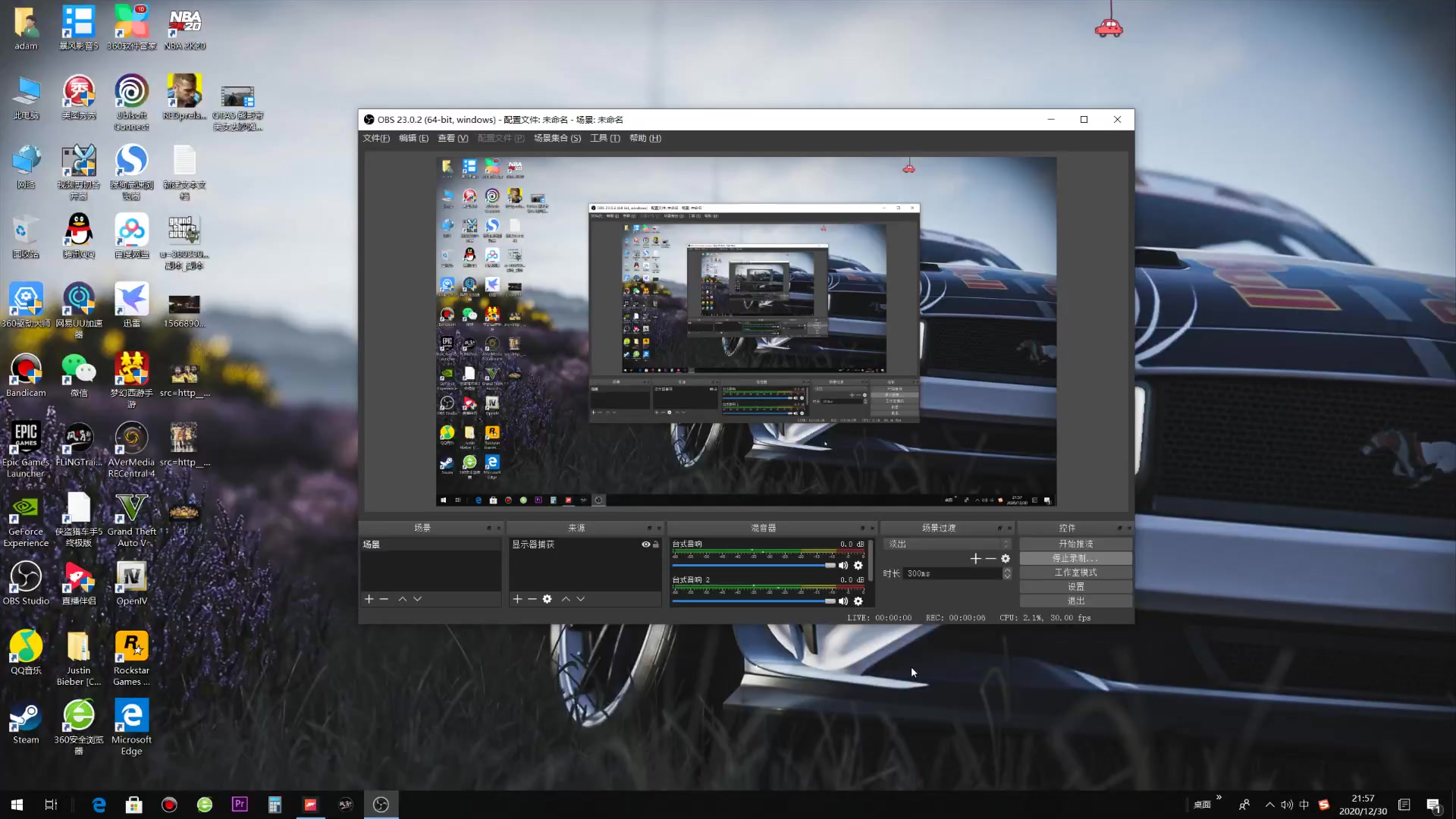This screenshot has height=819, width=1456.
Task: Remove the selected source with minus icon
Action: click(532, 599)
